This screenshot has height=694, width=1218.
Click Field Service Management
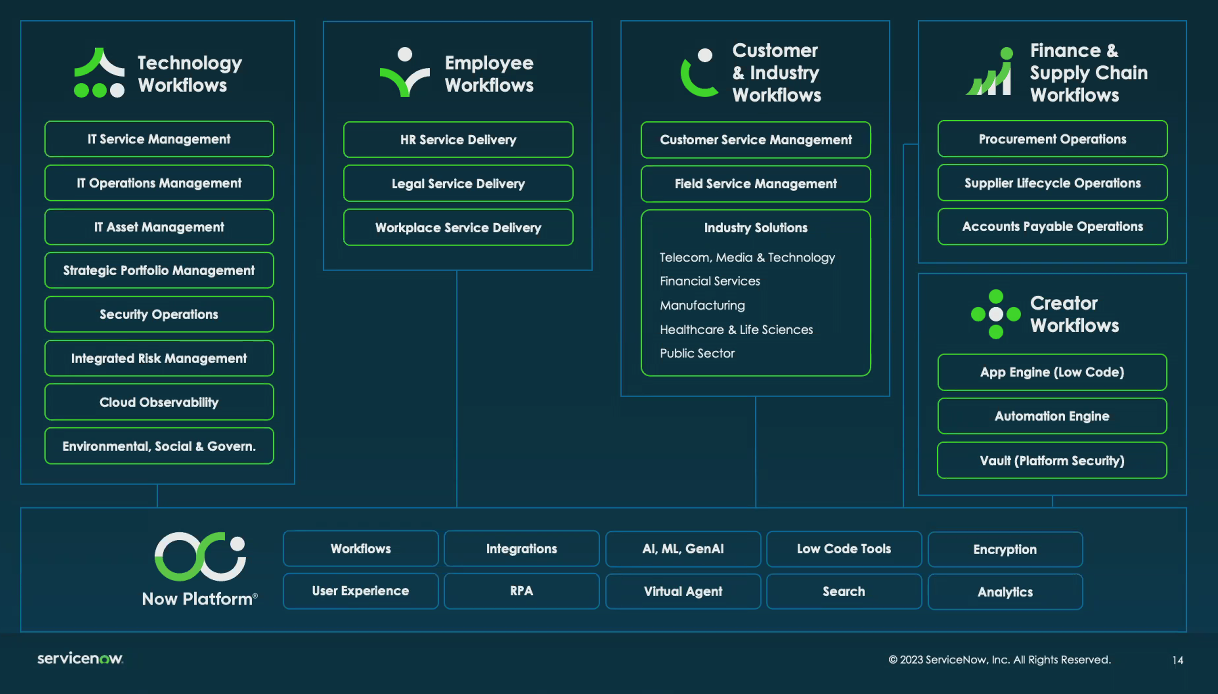tap(755, 184)
